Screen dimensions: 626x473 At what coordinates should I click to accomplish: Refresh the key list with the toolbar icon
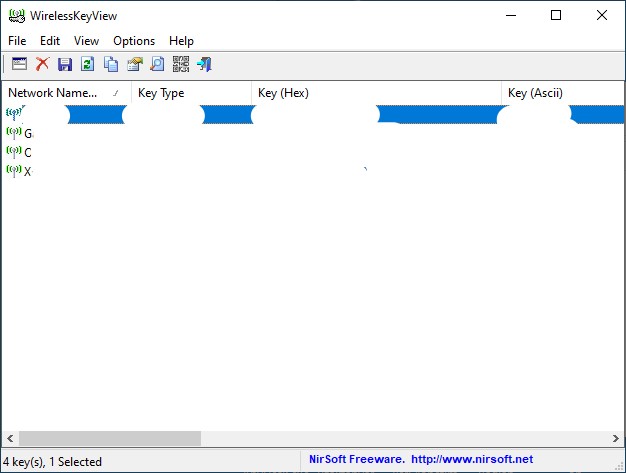87,64
